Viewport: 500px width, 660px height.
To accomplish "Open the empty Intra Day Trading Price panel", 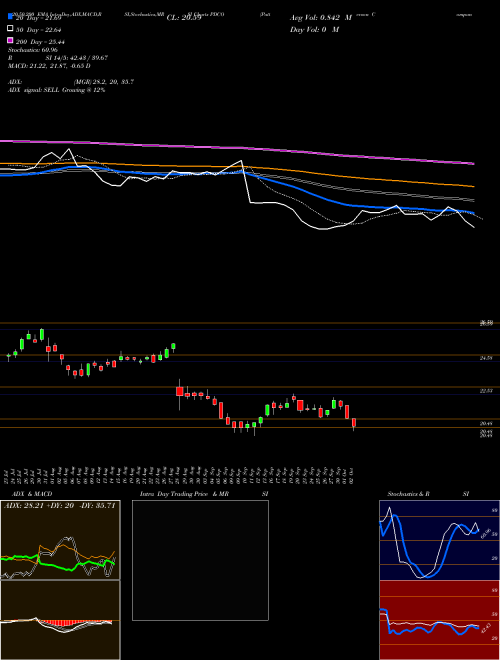I will point(200,560).
